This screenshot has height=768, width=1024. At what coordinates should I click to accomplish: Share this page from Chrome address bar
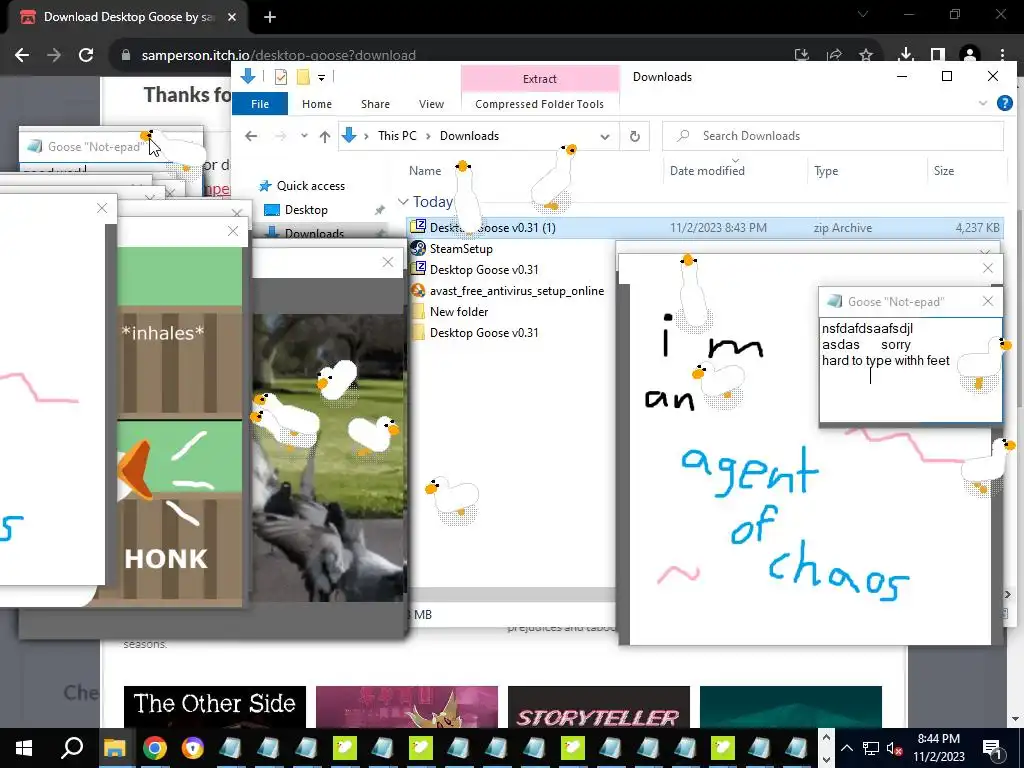tap(834, 55)
